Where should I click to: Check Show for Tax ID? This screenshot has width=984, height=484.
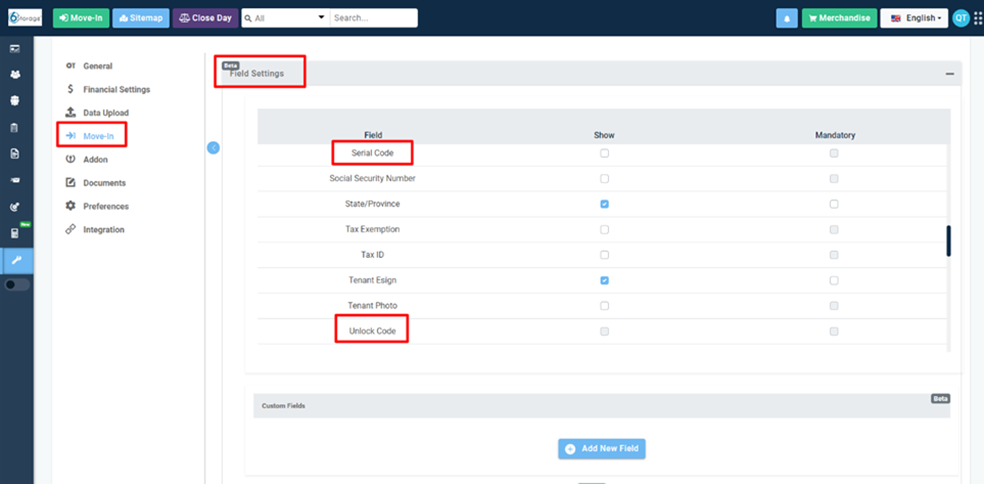click(x=604, y=255)
